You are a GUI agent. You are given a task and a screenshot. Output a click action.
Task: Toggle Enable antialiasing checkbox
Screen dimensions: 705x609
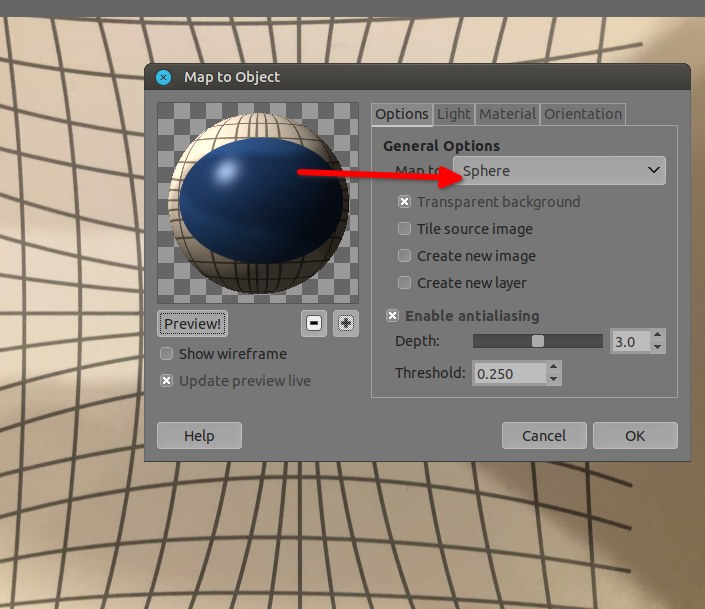[392, 315]
